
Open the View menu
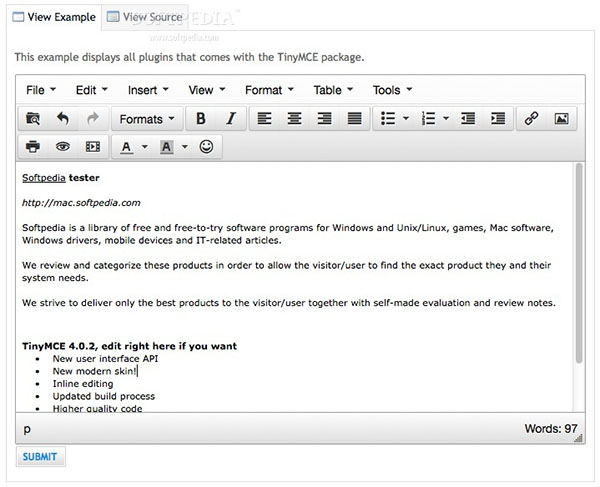[x=207, y=90]
